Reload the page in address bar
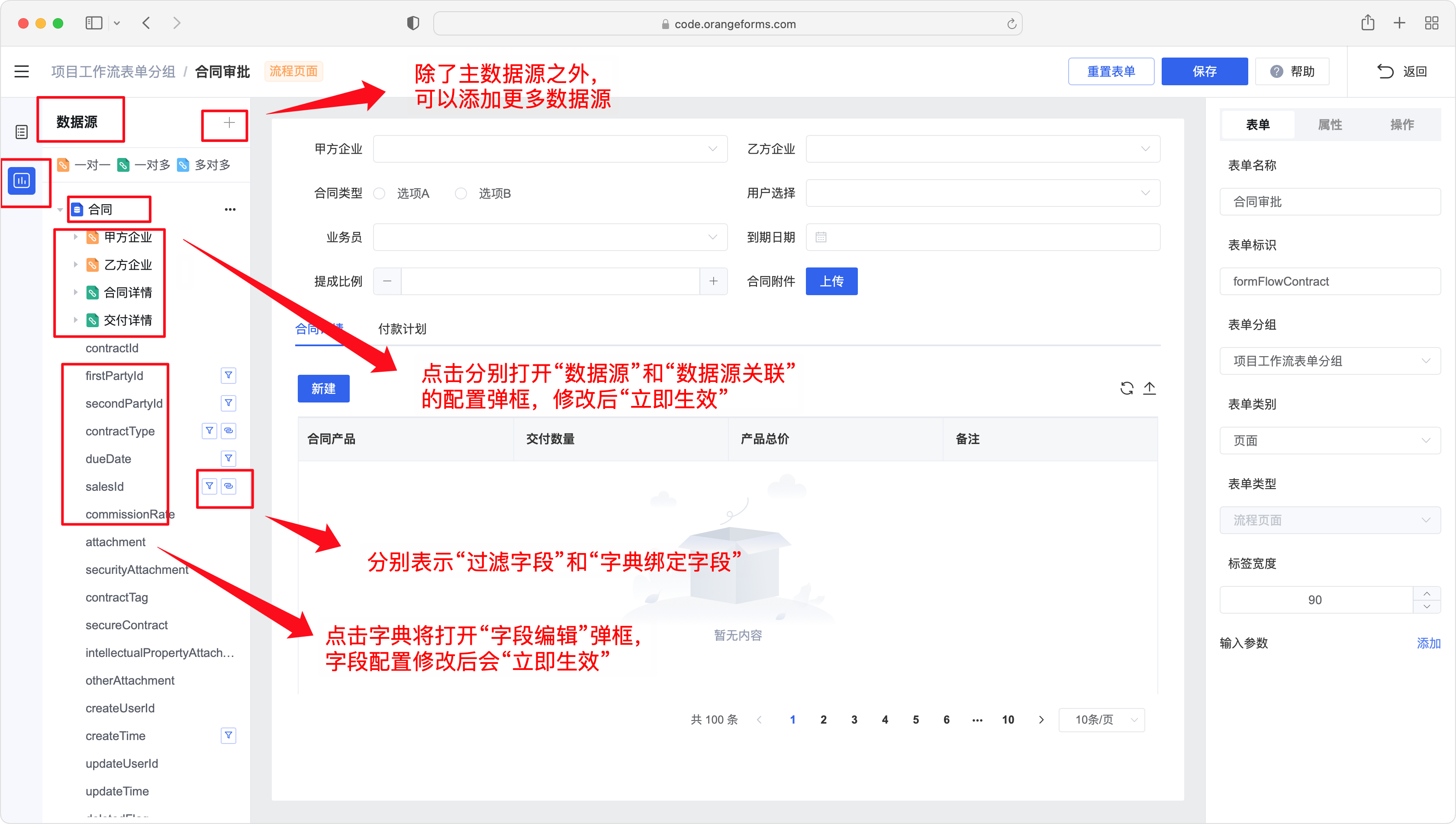This screenshot has width=1456, height=824. 1012,24
